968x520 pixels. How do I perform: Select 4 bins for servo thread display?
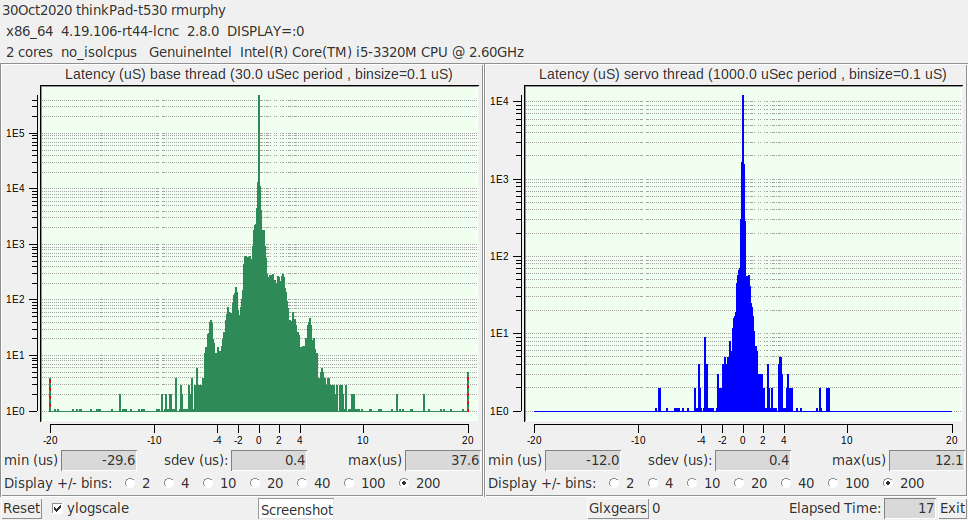[x=653, y=483]
